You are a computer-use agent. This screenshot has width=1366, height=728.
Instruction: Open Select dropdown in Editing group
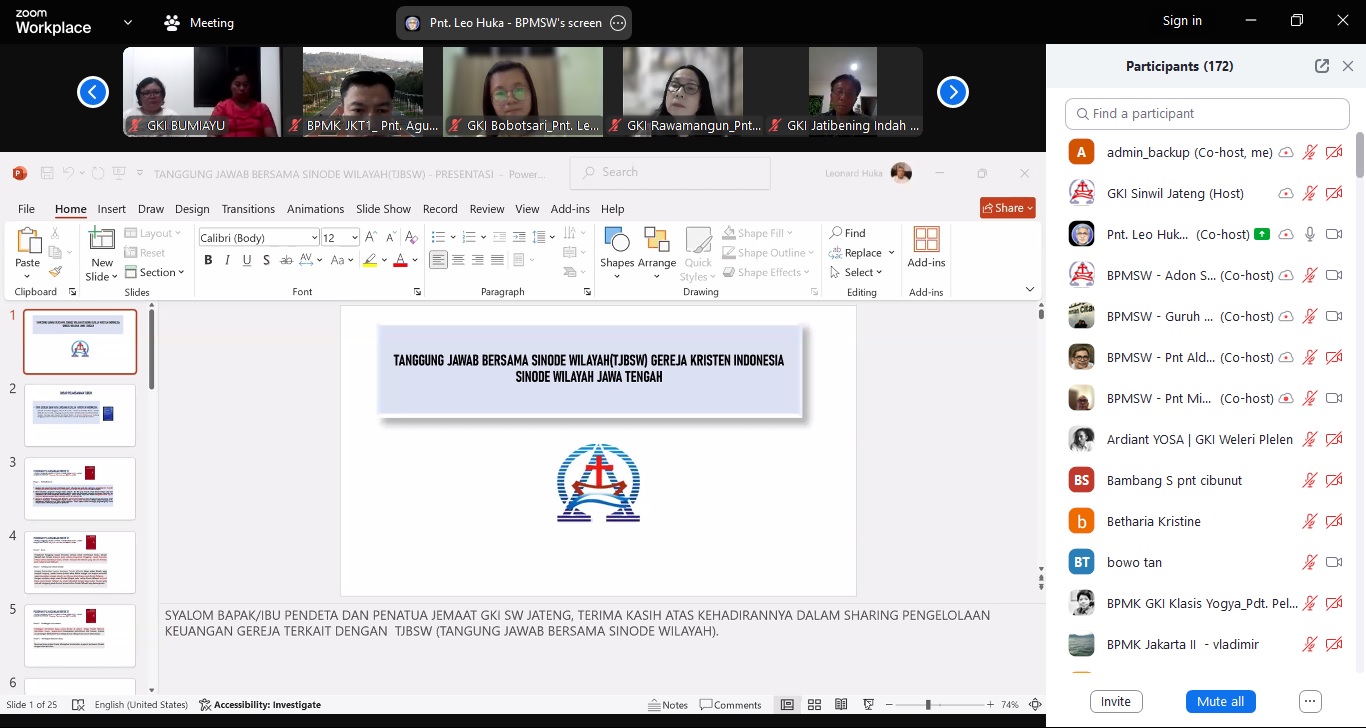[856, 272]
